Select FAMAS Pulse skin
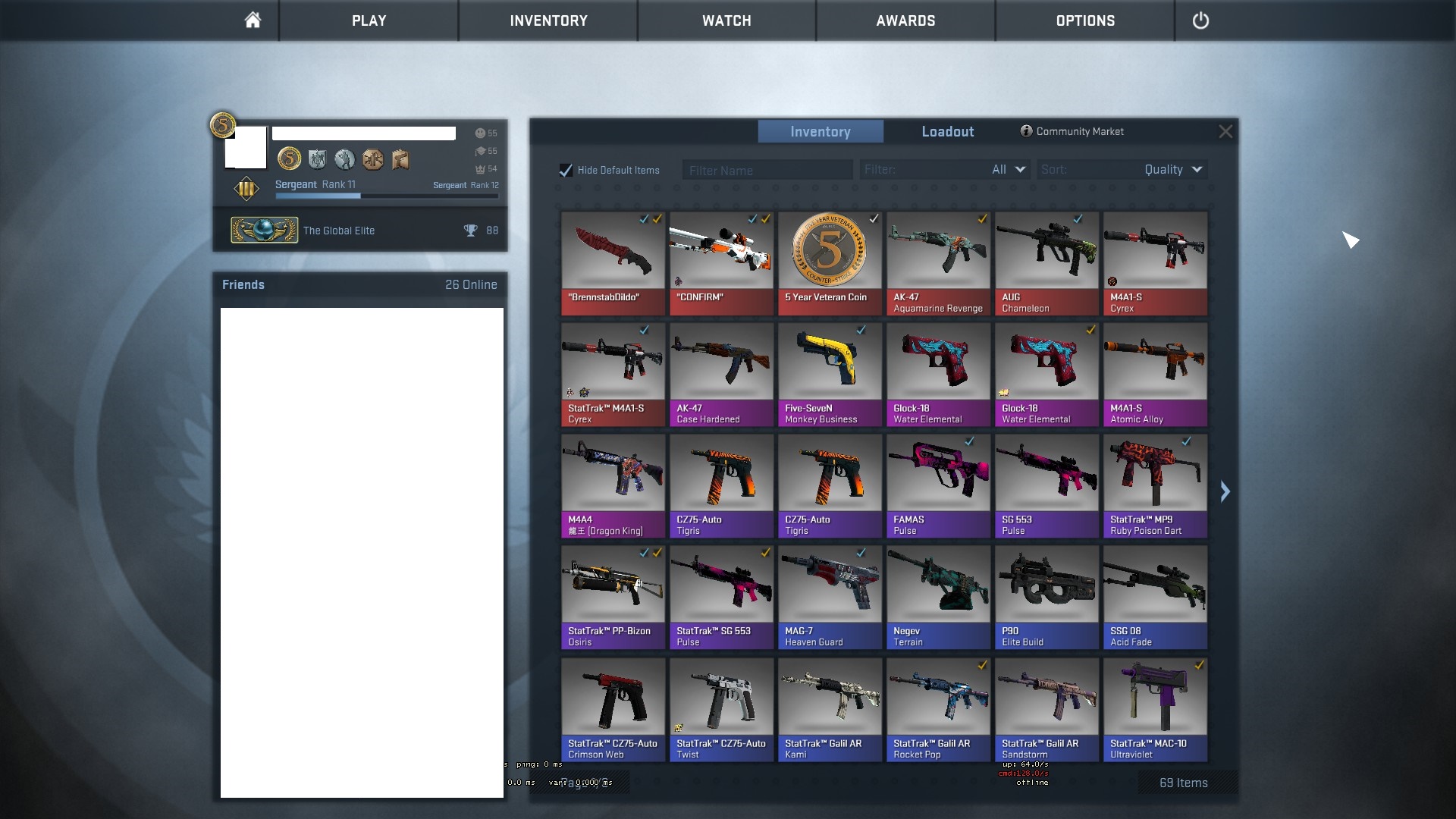This screenshot has height=819, width=1456. click(x=938, y=486)
